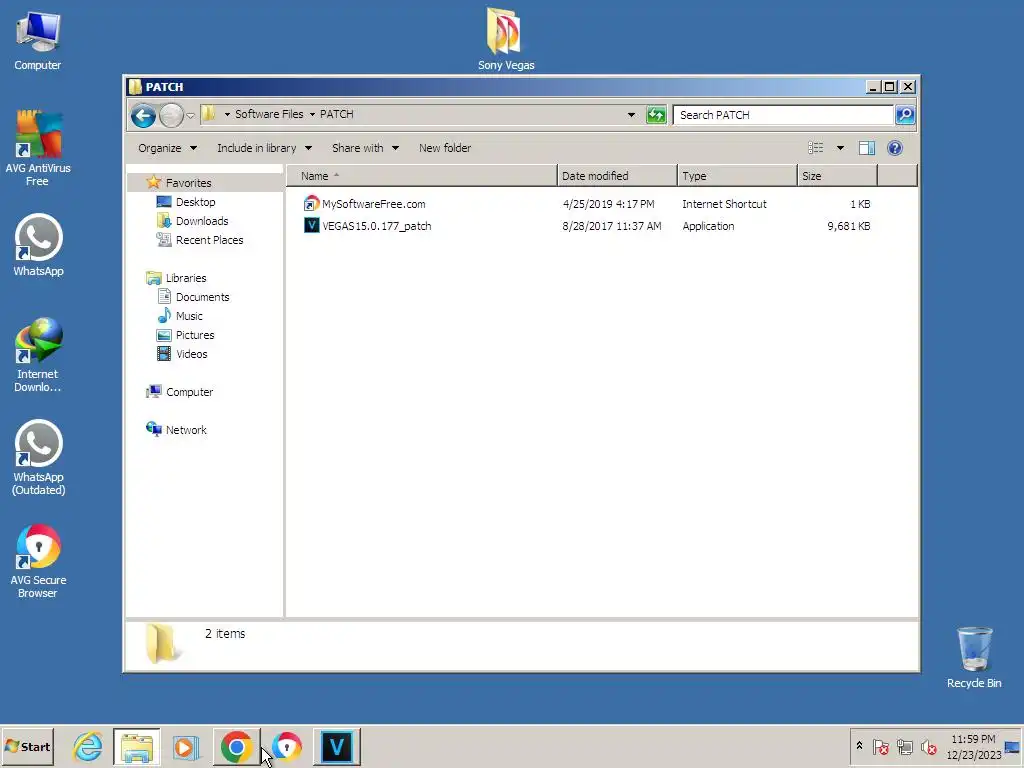Click the Action Center flag tray icon
Screen dimensions: 1024x768
[x=880, y=746]
